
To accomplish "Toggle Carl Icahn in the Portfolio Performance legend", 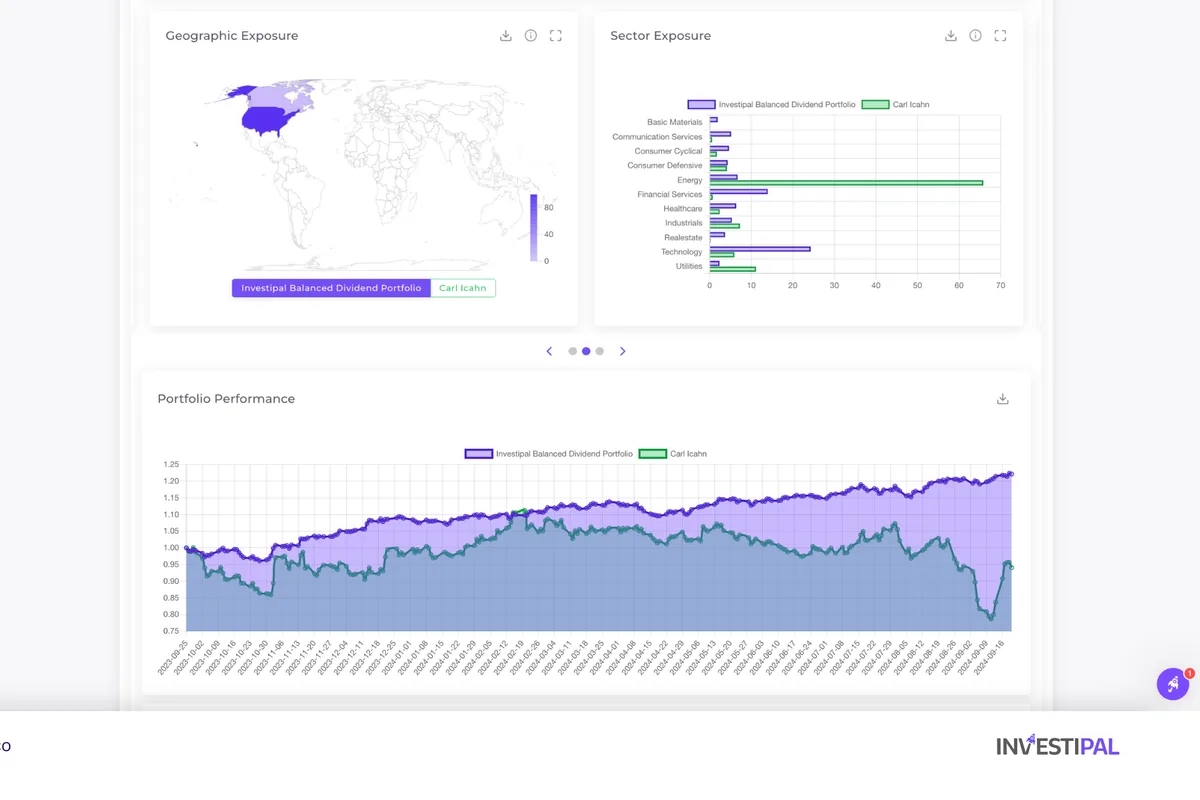I will [x=672, y=453].
